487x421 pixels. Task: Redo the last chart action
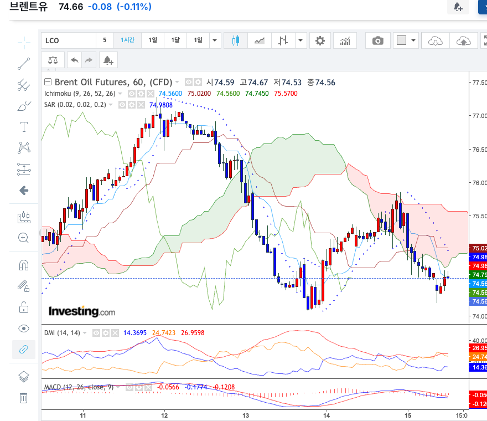click(89, 60)
